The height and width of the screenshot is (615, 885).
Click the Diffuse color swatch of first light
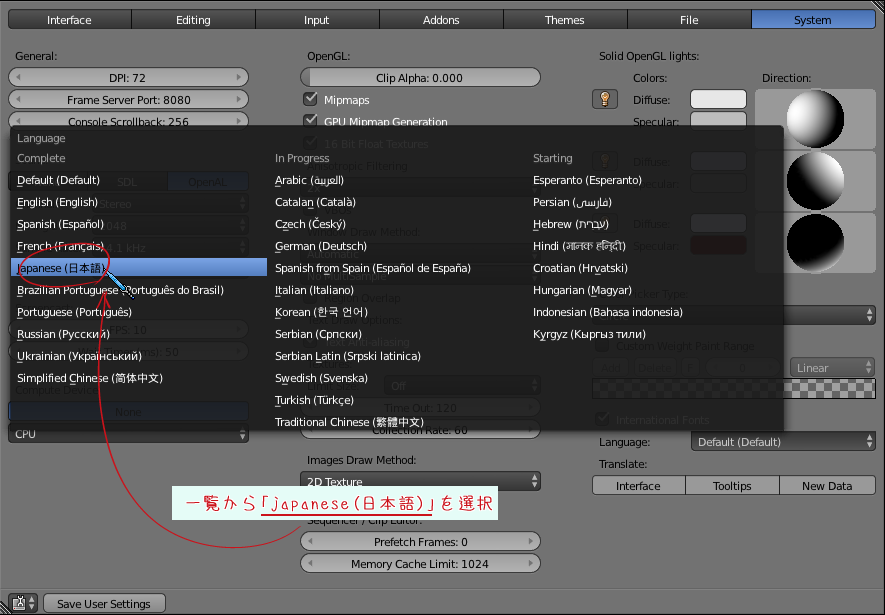point(718,99)
